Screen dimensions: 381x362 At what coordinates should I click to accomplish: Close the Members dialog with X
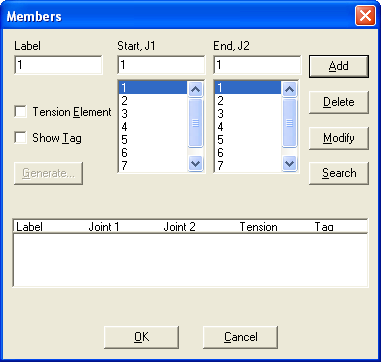365,16
